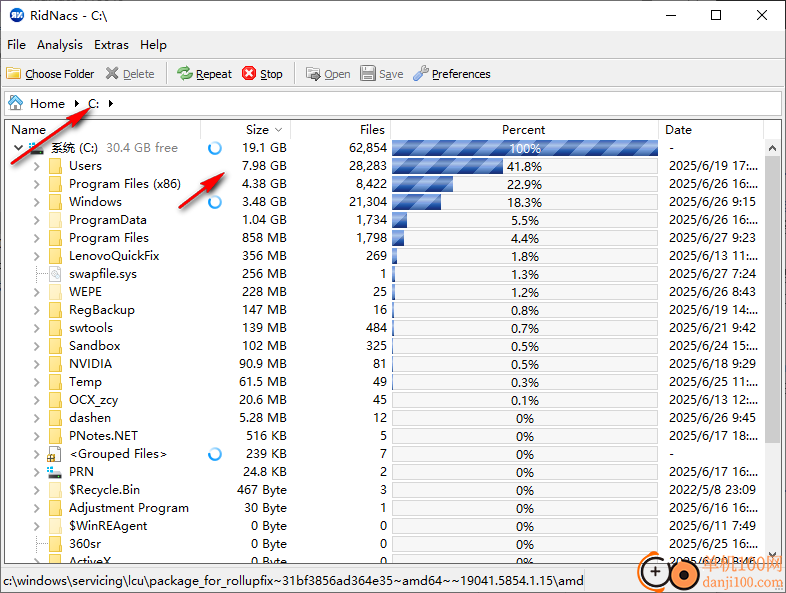Viewport: 786px width, 593px height.
Task: Click the Repeat button label
Action: pos(214,74)
